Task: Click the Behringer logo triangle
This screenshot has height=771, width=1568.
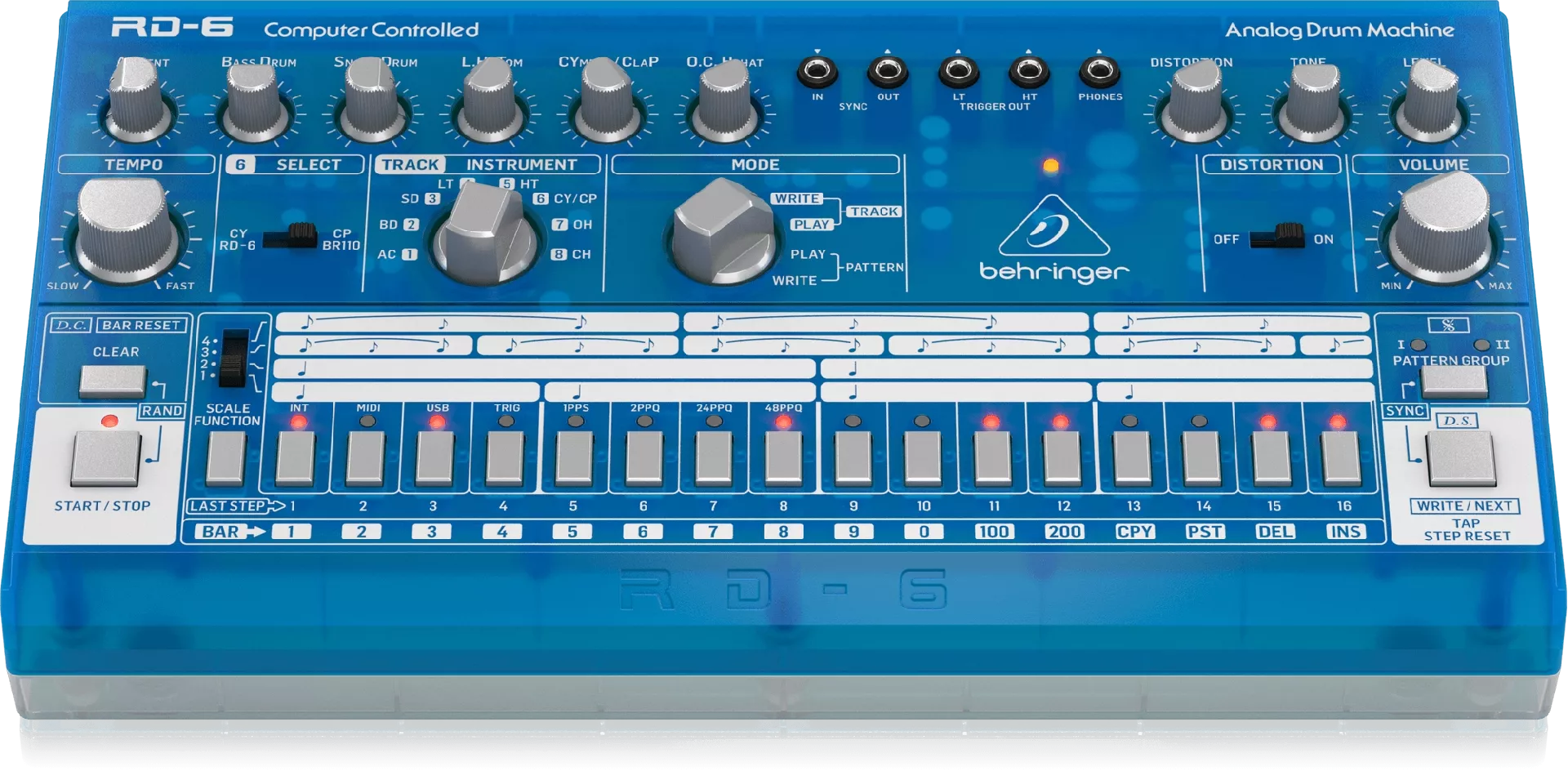Action: 1053,225
